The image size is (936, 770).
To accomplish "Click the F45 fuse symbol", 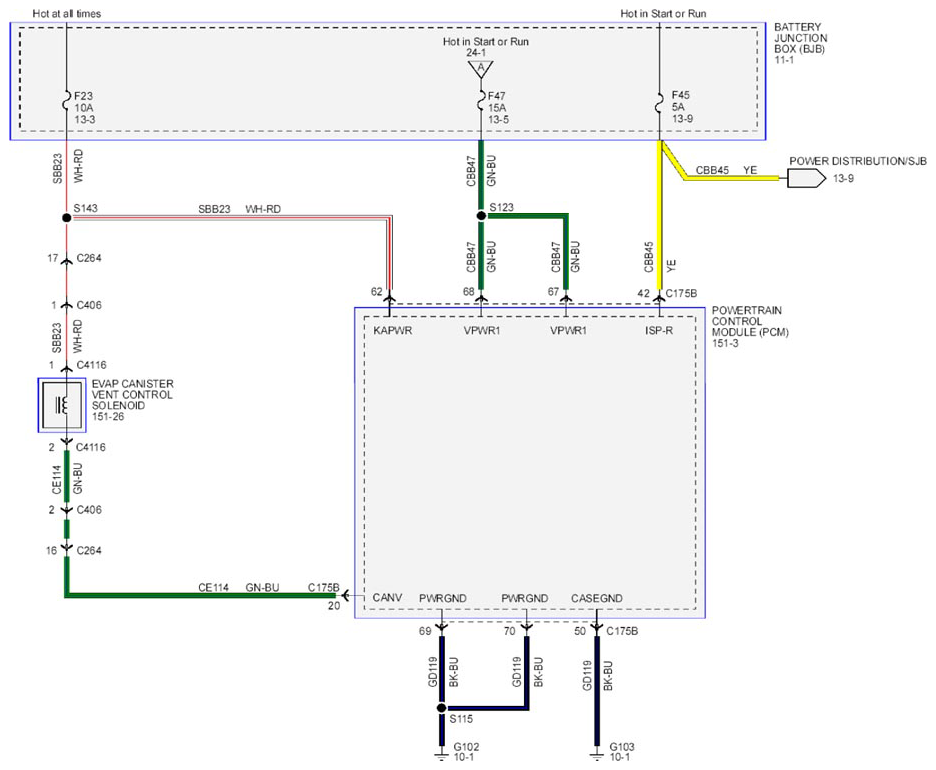I will 659,102.
